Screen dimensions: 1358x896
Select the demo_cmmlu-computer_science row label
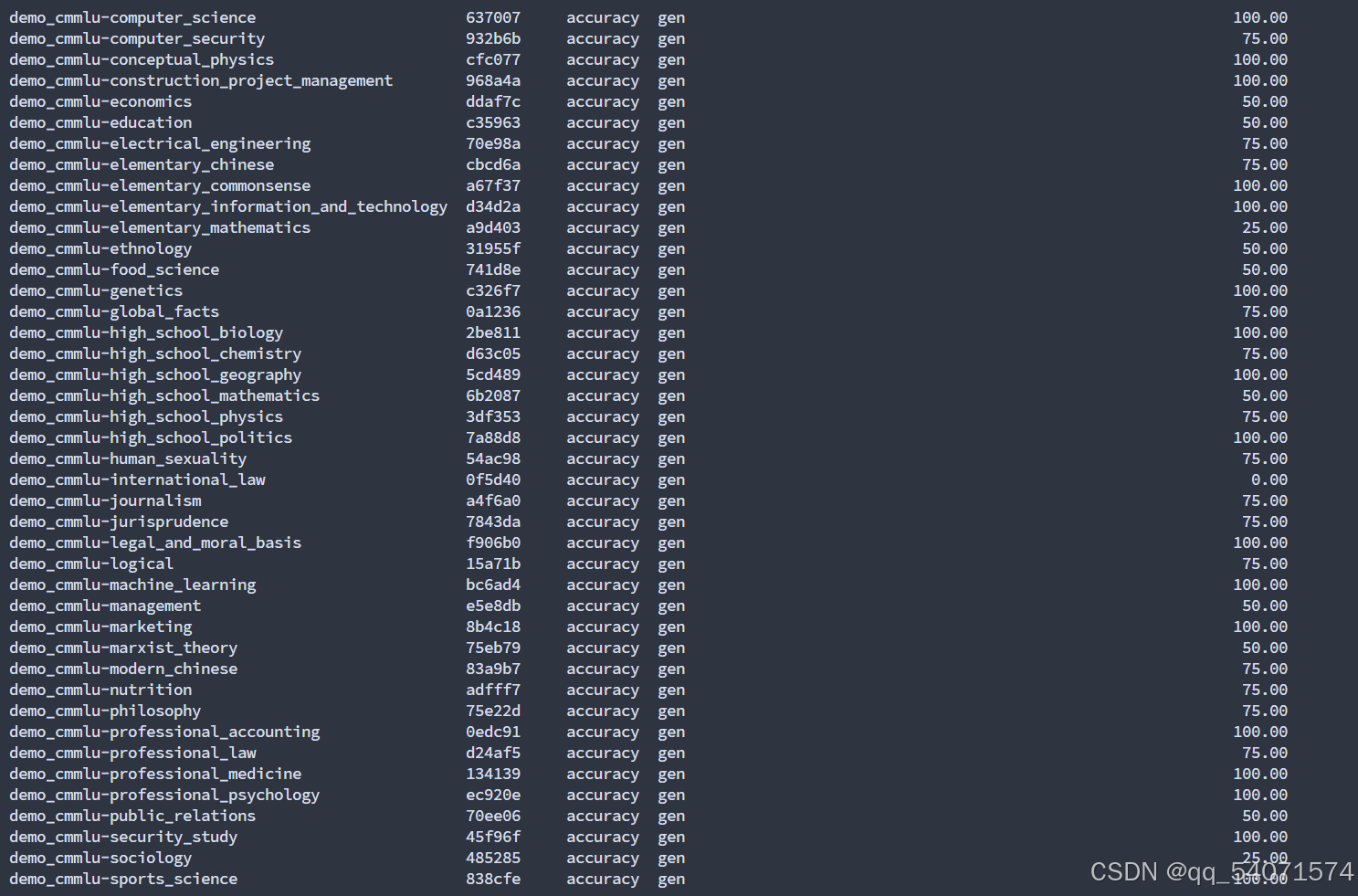coord(132,16)
